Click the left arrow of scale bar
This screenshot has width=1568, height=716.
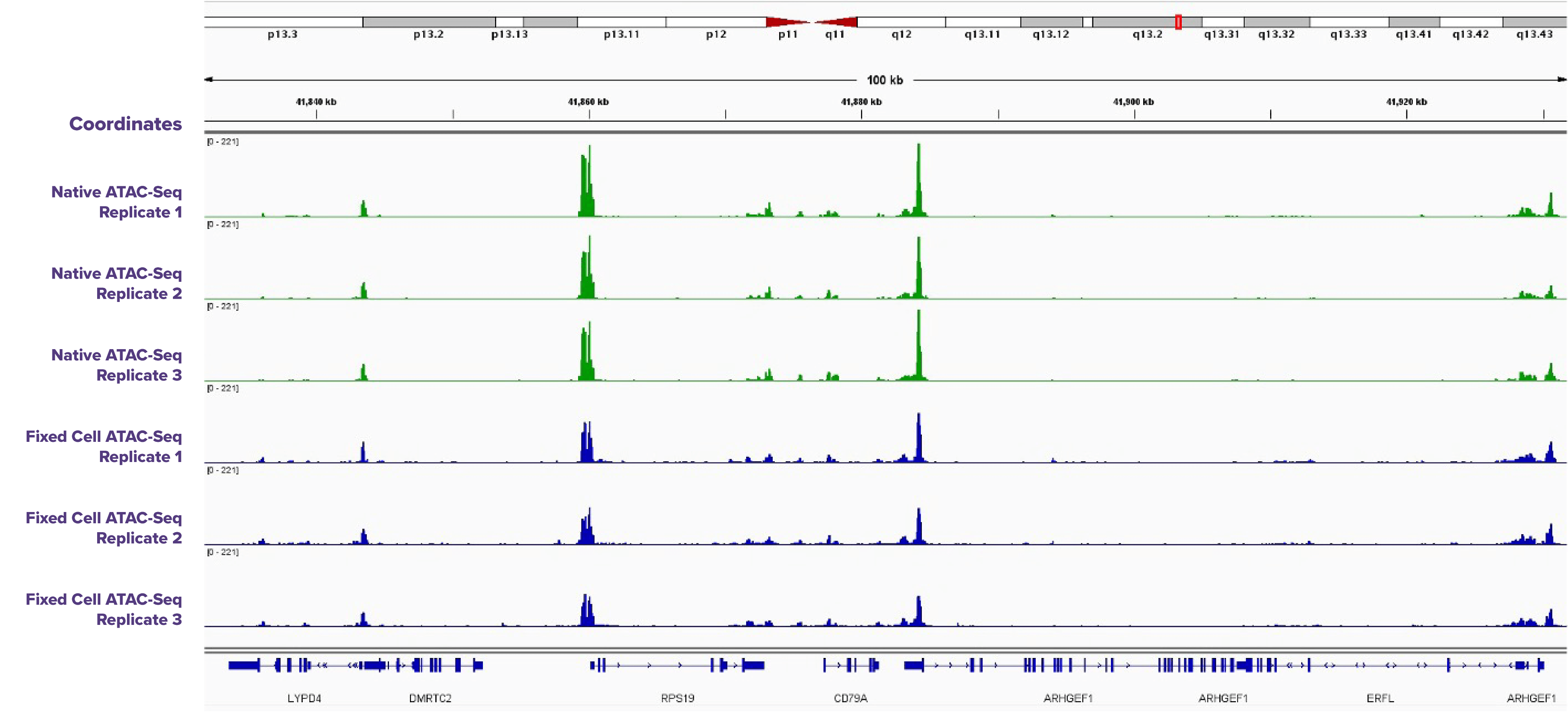click(209, 80)
